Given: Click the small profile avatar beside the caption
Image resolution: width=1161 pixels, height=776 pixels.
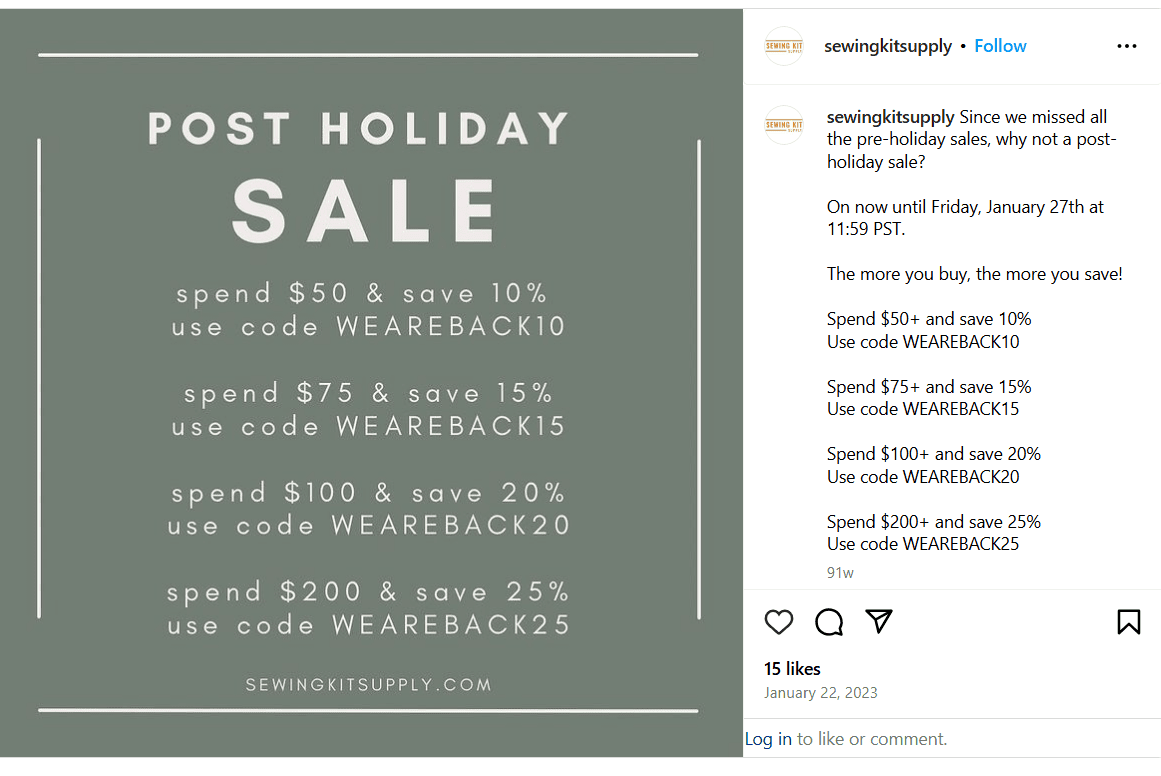Looking at the screenshot, I should 784,124.
